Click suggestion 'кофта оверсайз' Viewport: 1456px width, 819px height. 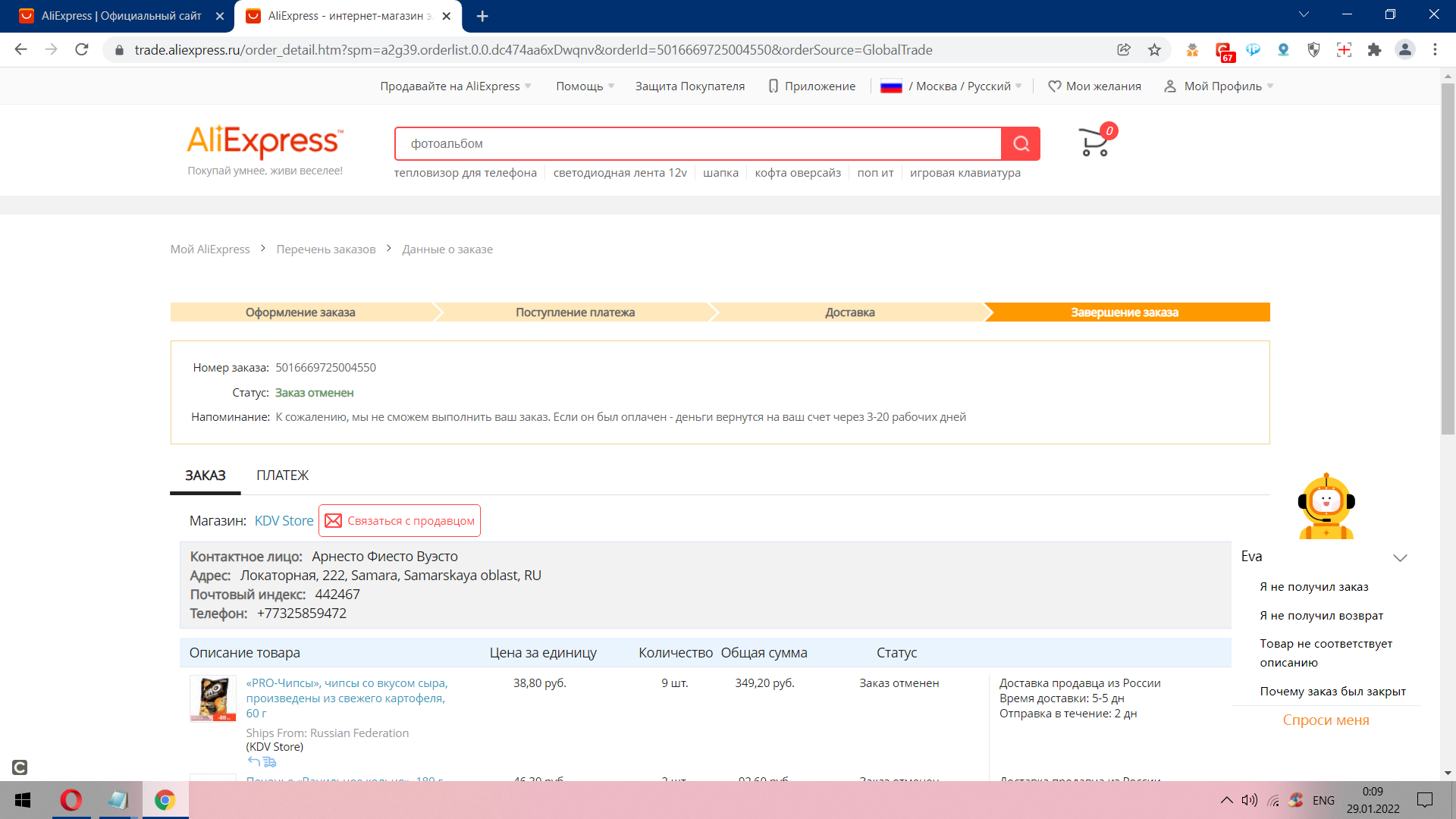click(x=798, y=172)
